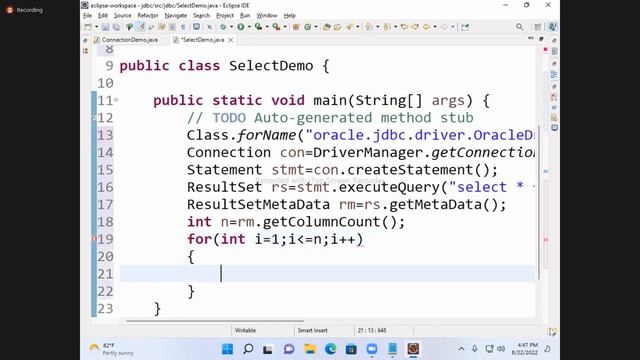Open the Refactor menu
Image resolution: width=640 pixels, height=360 pixels.
(148, 16)
